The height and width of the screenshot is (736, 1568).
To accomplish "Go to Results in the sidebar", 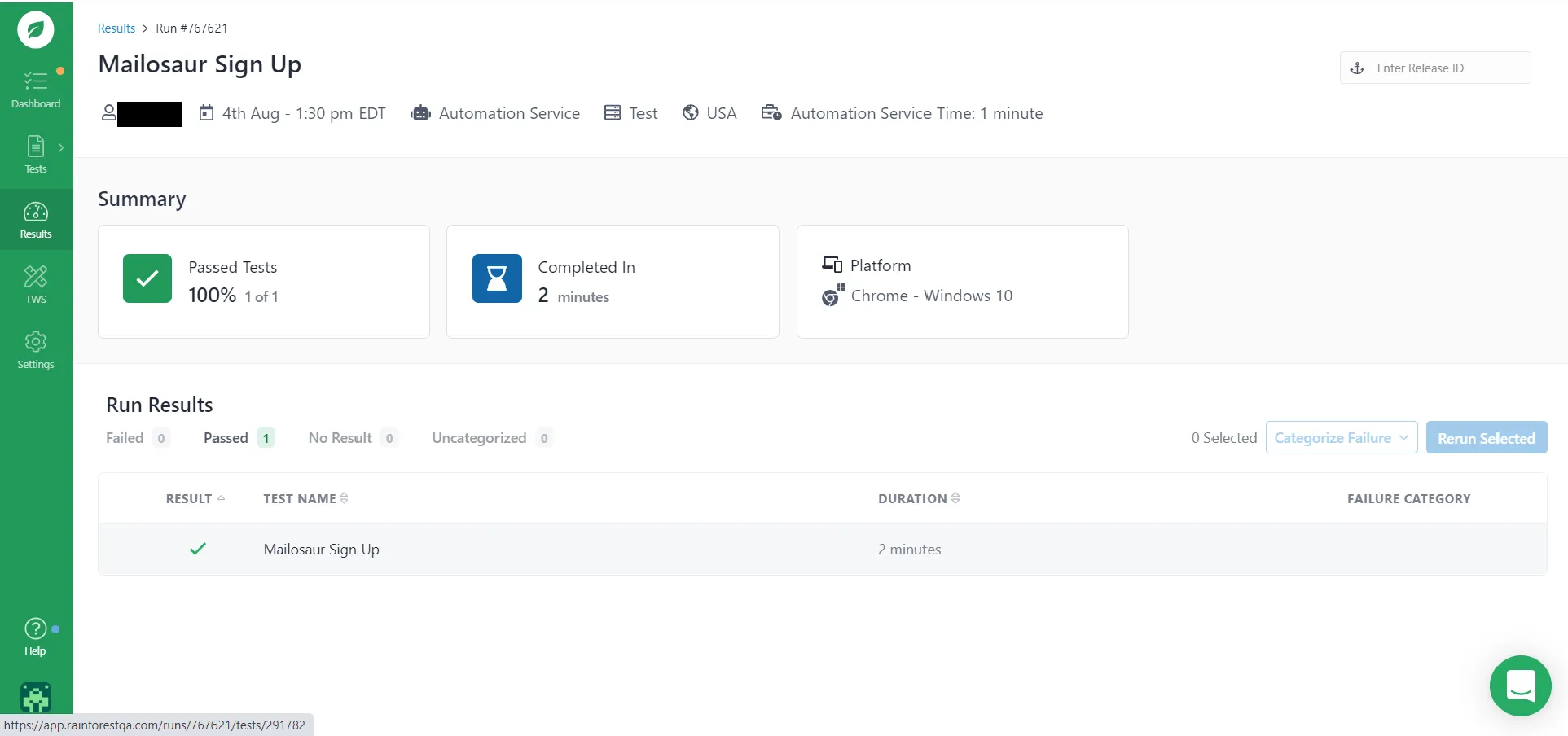I will tap(35, 220).
